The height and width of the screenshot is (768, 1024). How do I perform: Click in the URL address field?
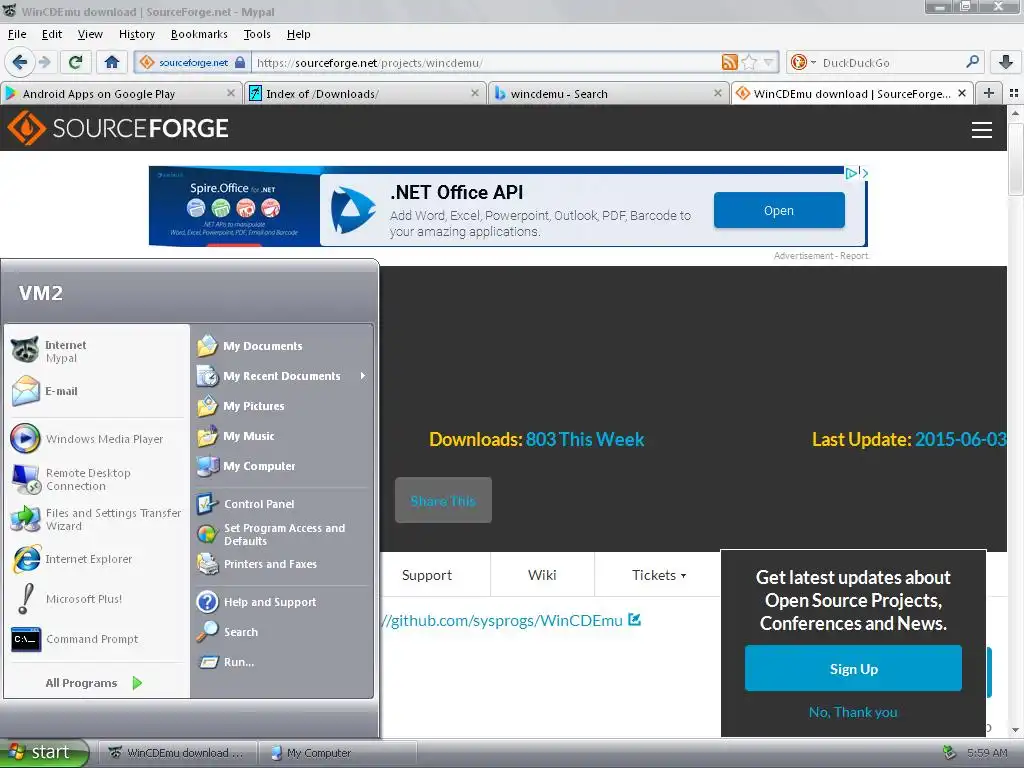pos(487,63)
